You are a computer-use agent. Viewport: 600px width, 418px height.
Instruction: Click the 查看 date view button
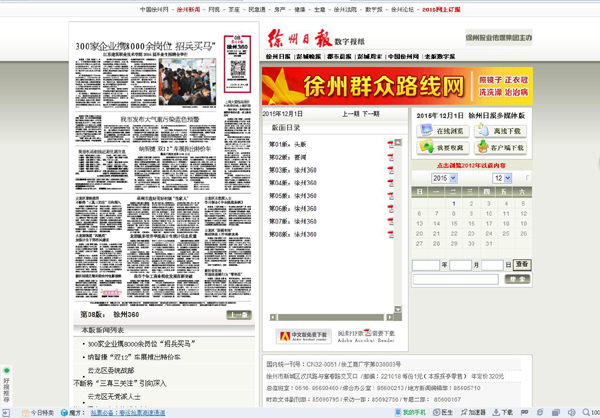pyautogui.click(x=522, y=264)
